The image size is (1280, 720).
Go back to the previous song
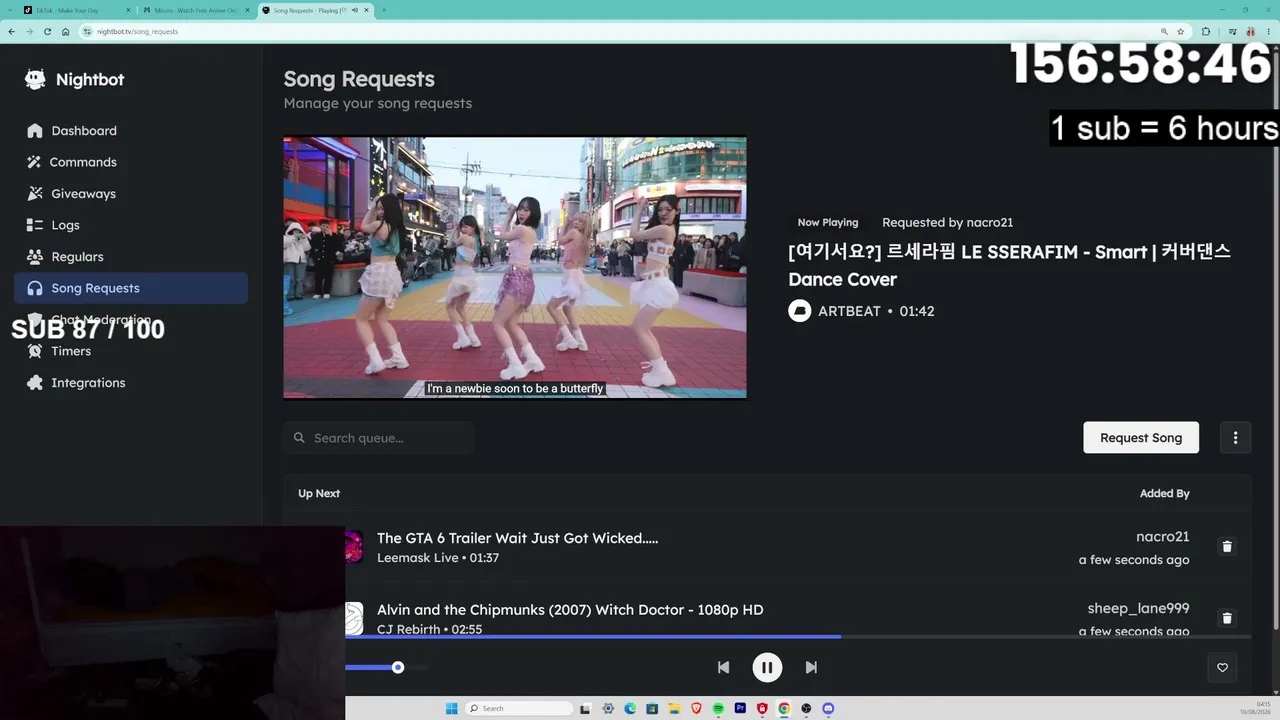click(723, 667)
